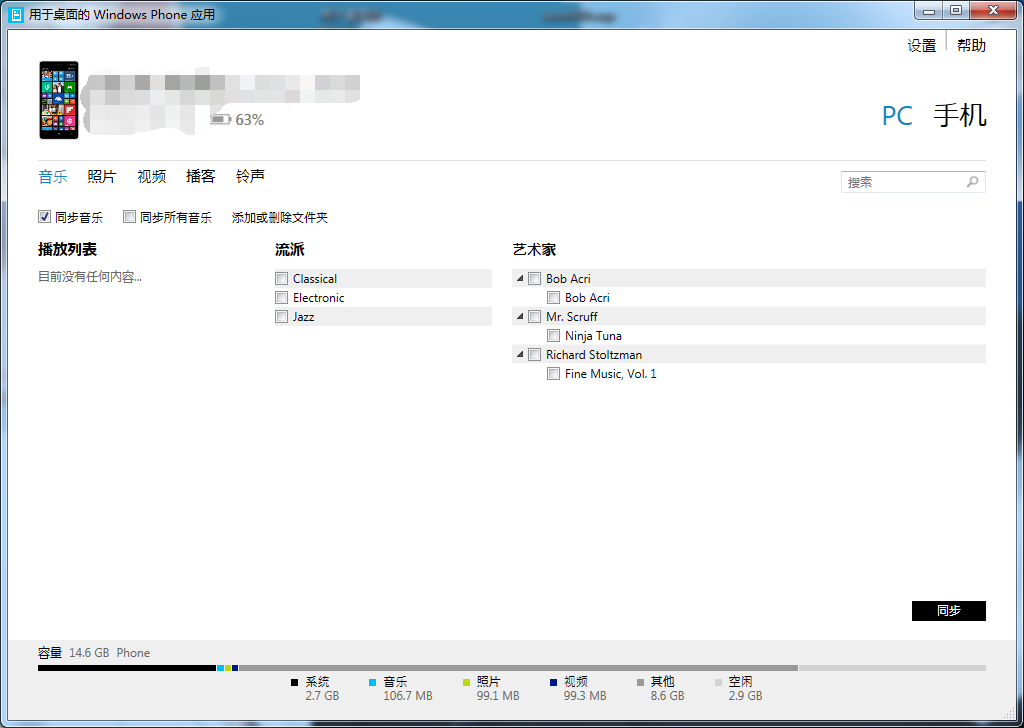The height and width of the screenshot is (728, 1024).
Task: Click the green 照片 storage legend square
Action: pos(466,682)
